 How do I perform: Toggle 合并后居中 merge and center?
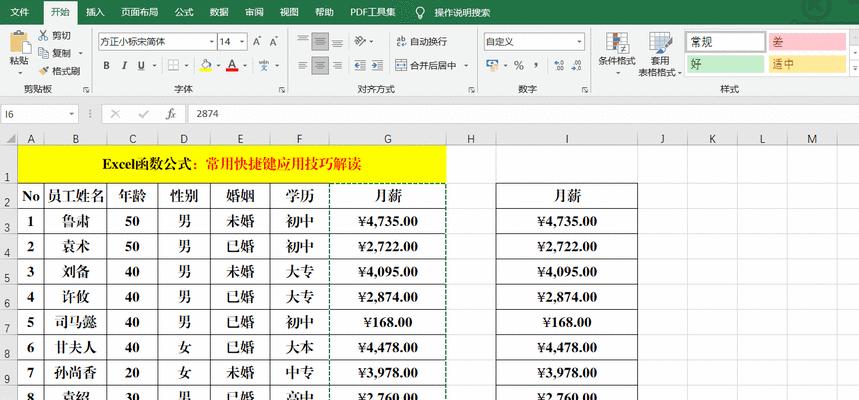426,66
